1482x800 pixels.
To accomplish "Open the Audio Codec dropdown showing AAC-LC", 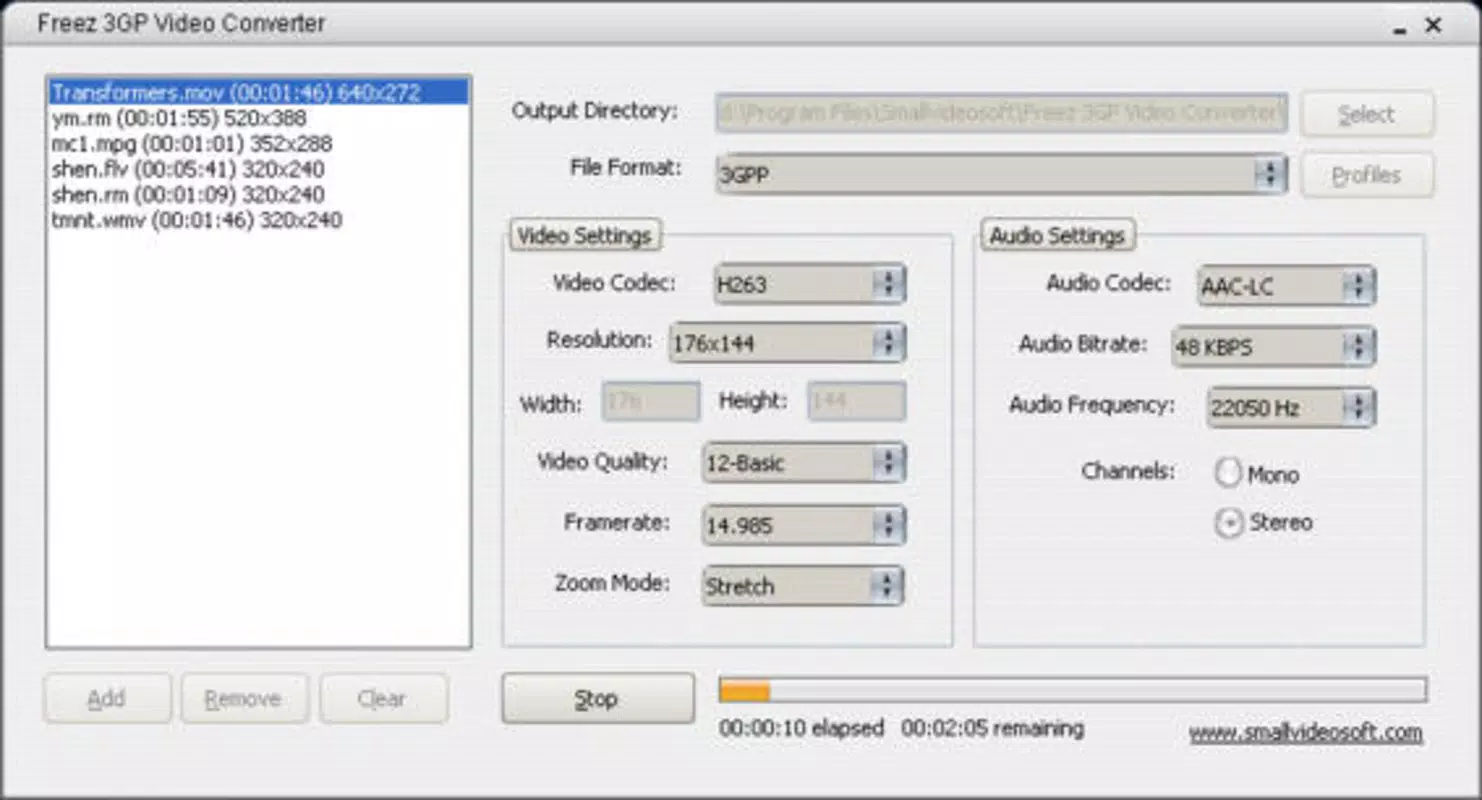I will (1286, 286).
